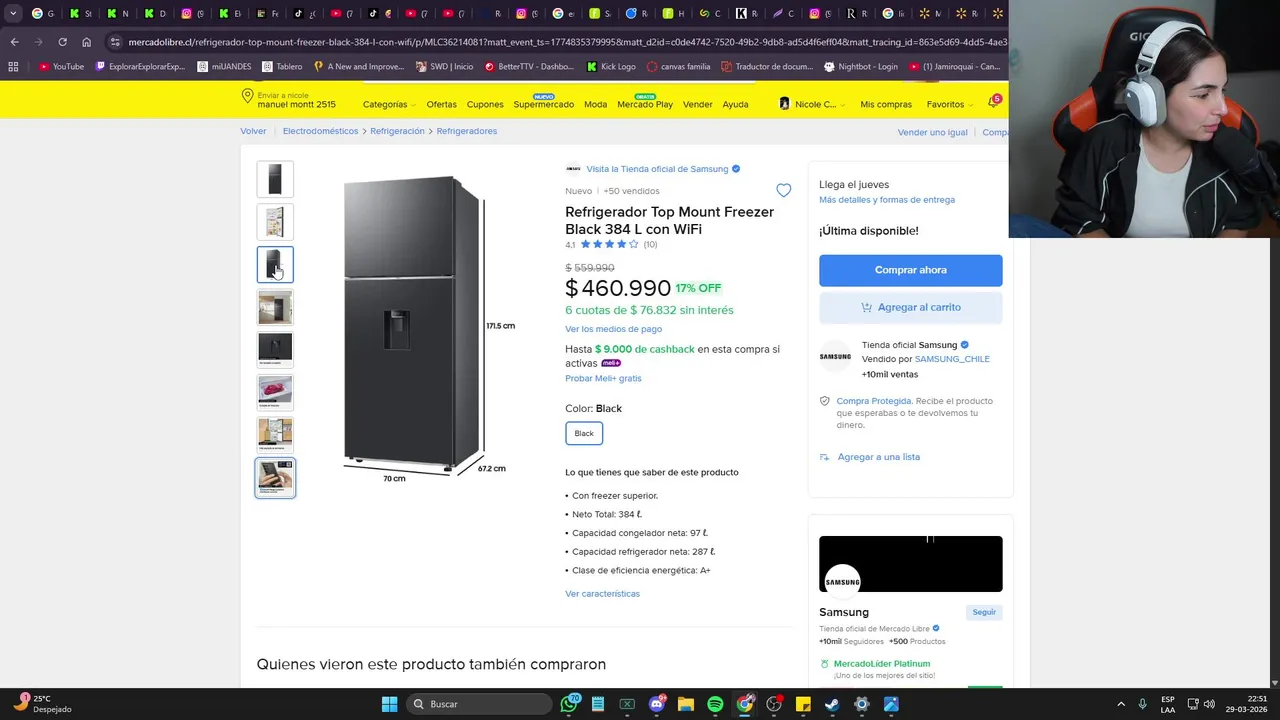Click the Samsung store logo beside Tienda oficial

(835, 357)
